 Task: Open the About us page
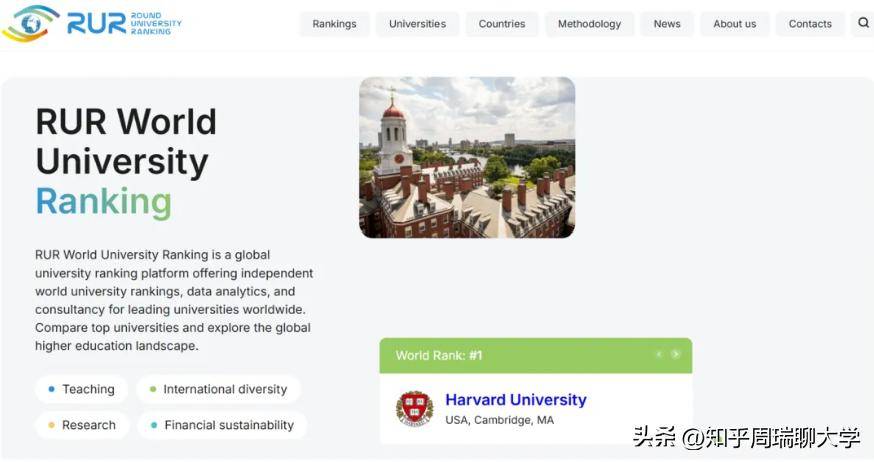coord(735,24)
